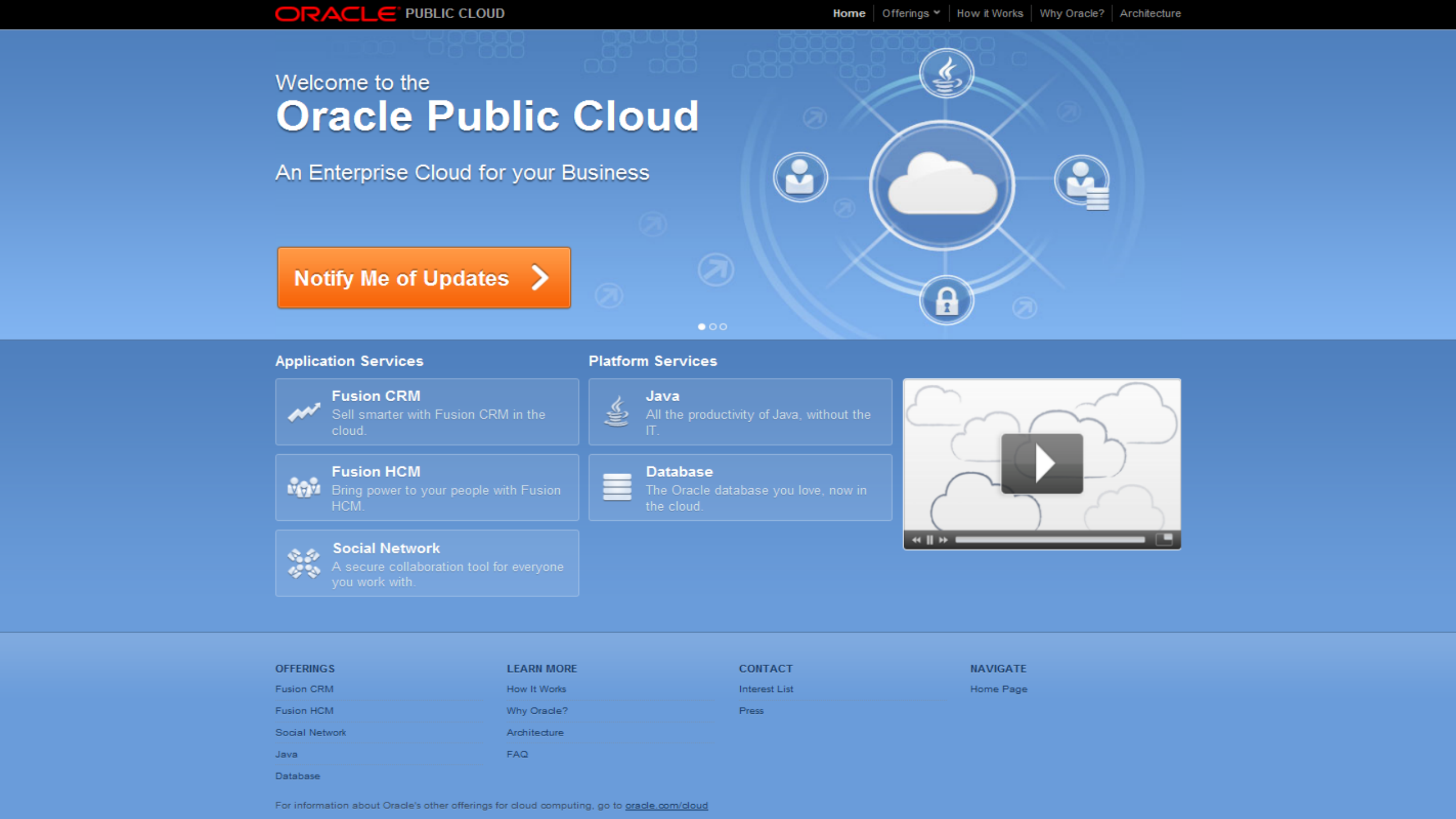Open the oracle.com/cloud footer link
This screenshot has width=1456, height=819.
click(x=666, y=805)
